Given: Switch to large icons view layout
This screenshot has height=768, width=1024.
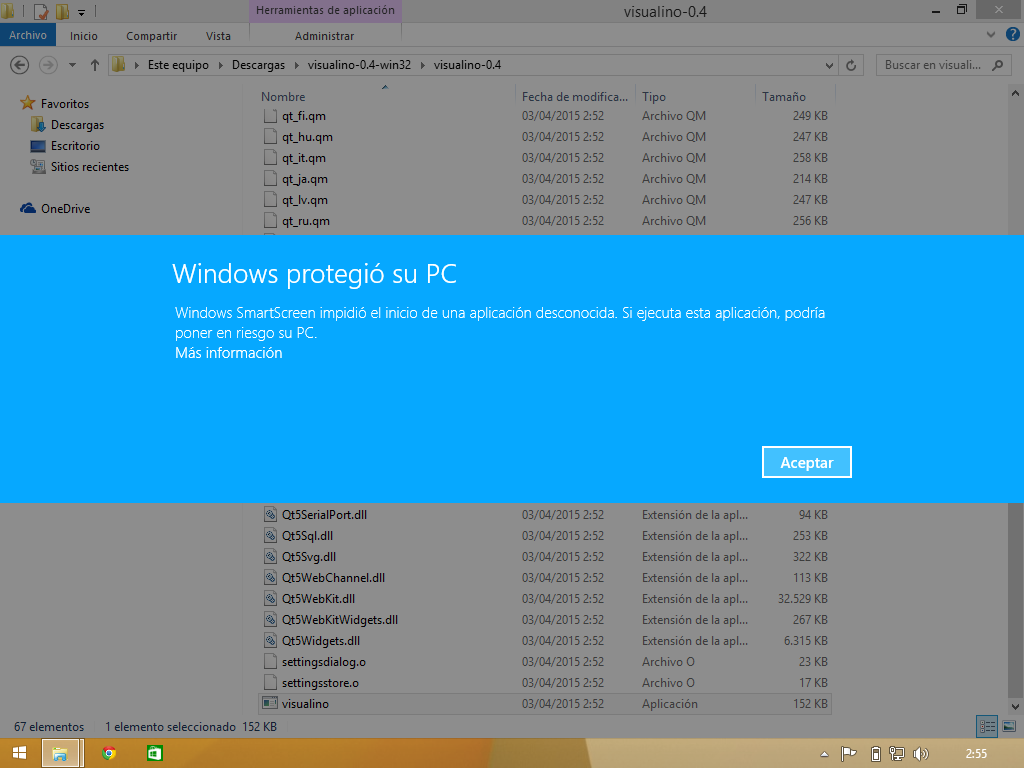Looking at the screenshot, I should (1009, 726).
